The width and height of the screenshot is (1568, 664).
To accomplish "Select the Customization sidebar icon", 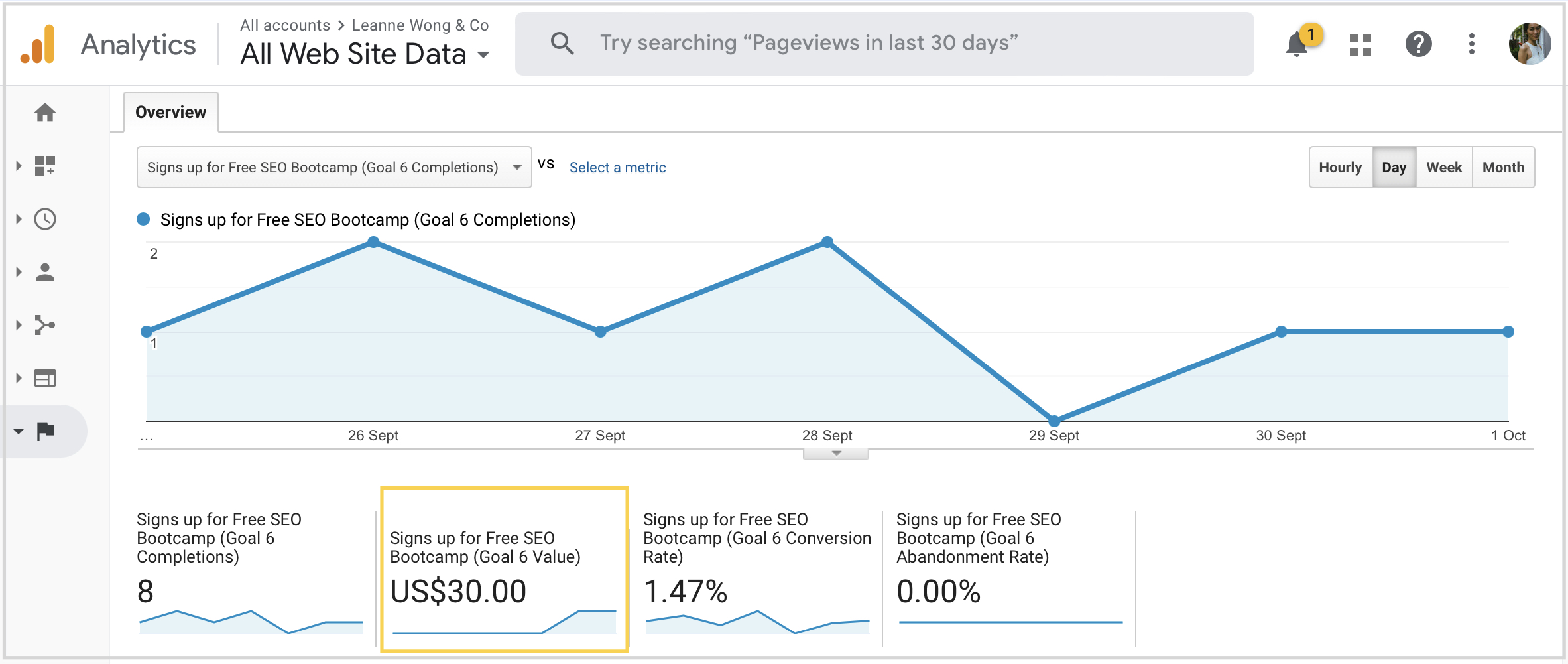I will pyautogui.click(x=44, y=166).
